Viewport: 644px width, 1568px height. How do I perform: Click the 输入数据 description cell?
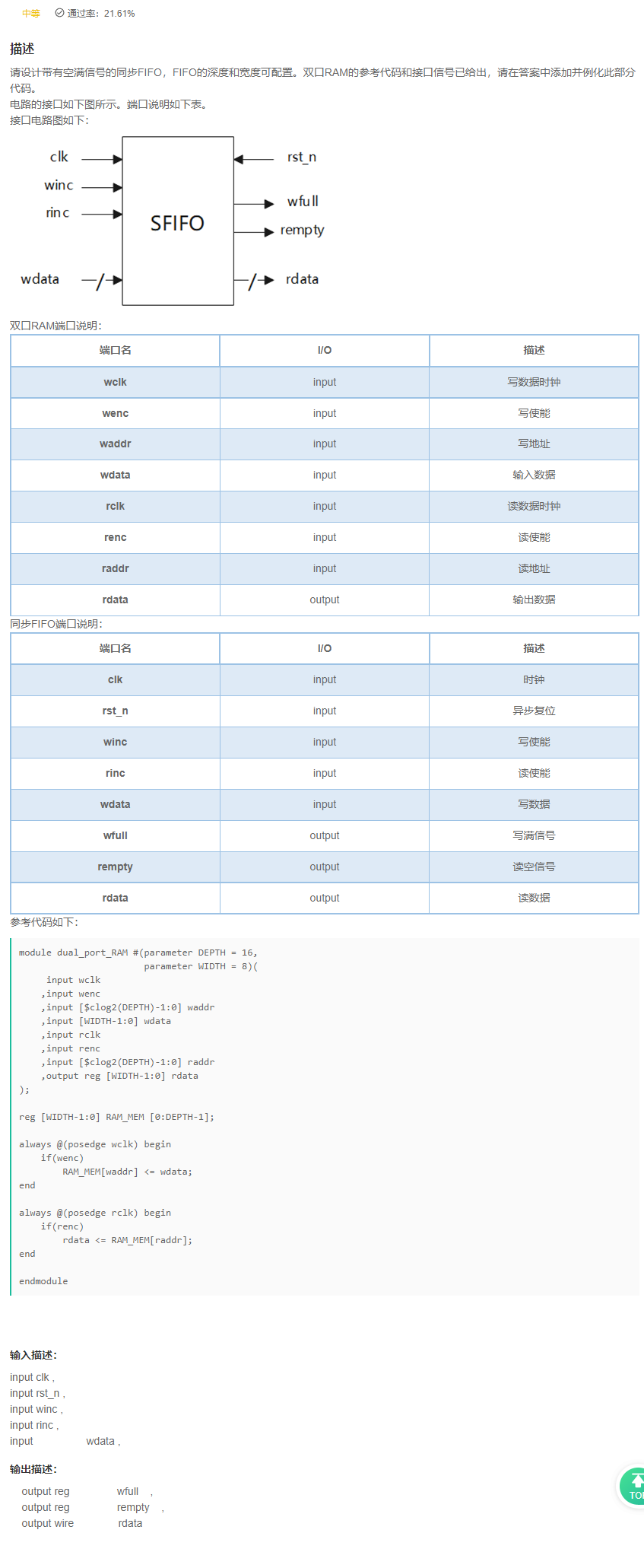(x=534, y=475)
